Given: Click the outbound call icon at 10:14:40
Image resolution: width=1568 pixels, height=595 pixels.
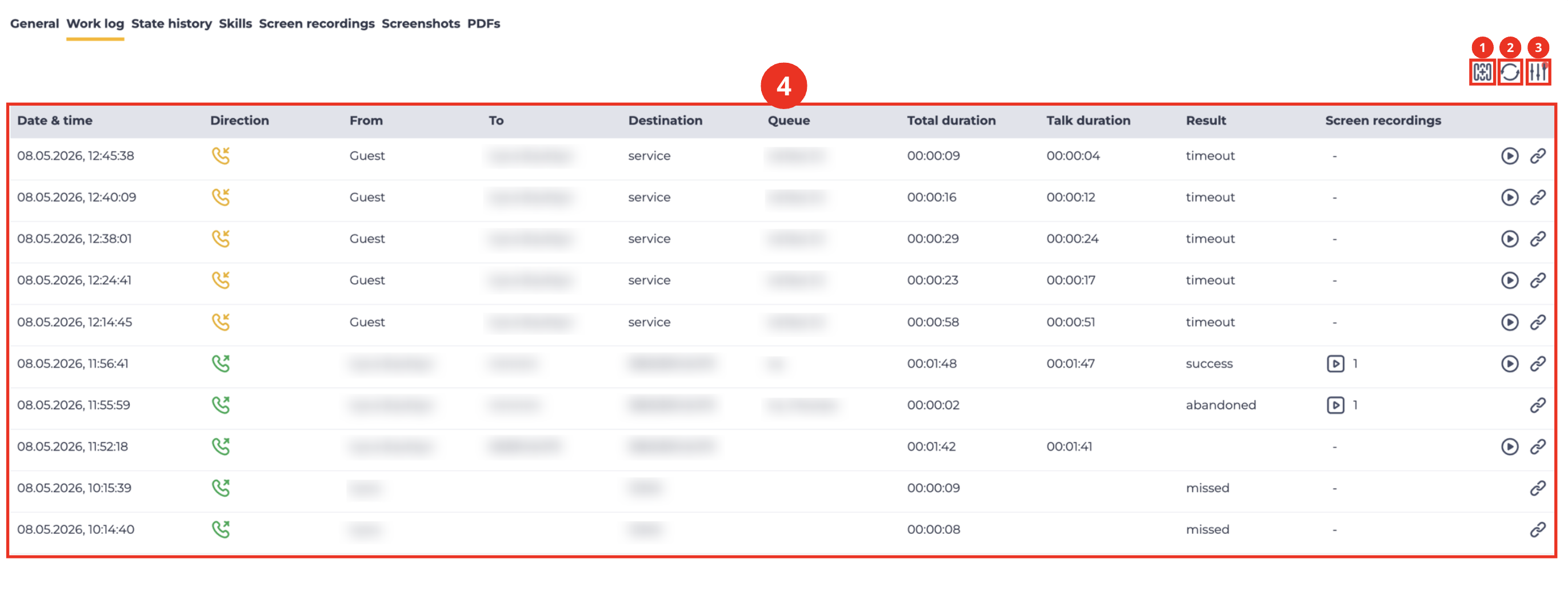Looking at the screenshot, I should [x=221, y=529].
